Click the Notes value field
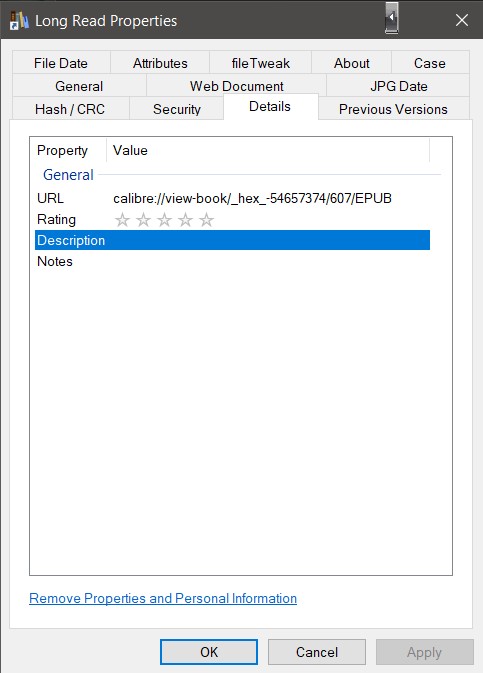This screenshot has height=673, width=483. coord(270,261)
